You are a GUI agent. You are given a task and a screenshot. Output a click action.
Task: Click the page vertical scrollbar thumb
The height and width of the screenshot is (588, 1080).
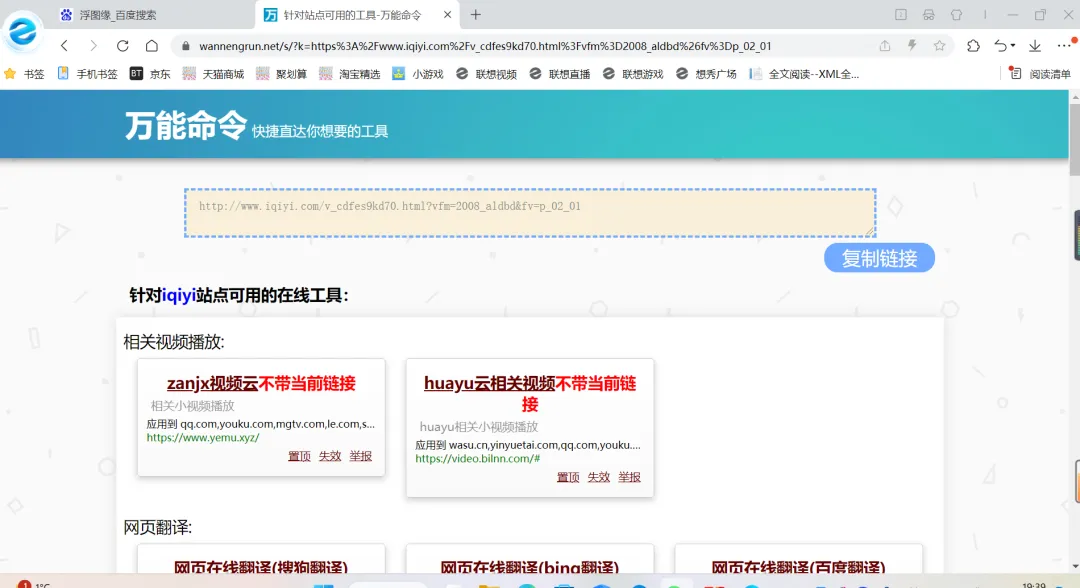[1074, 140]
